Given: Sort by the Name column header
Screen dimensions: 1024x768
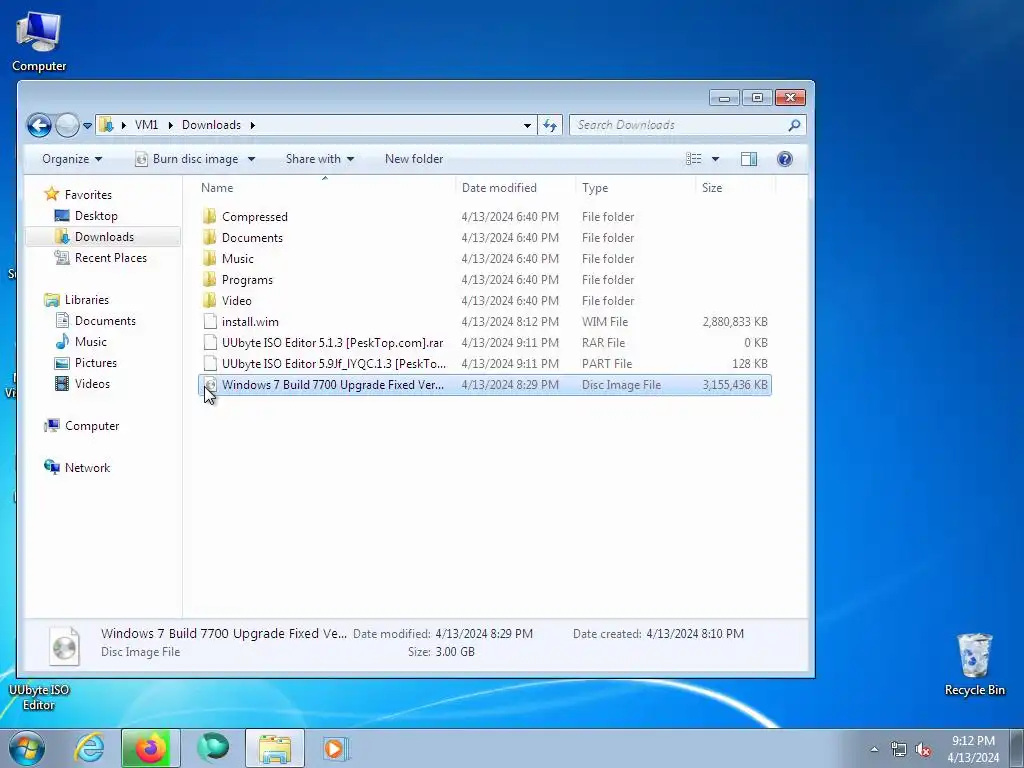Looking at the screenshot, I should coord(325,187).
